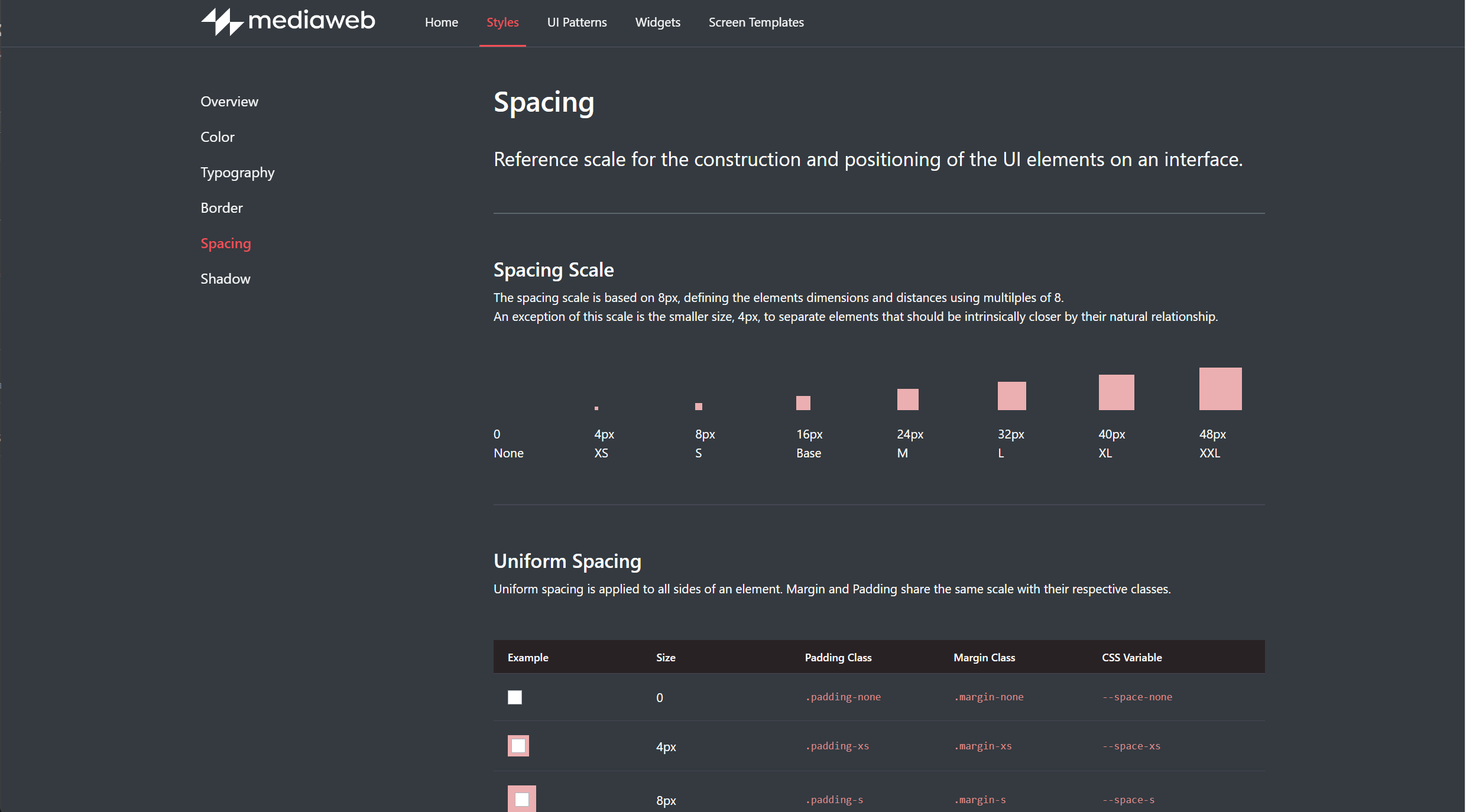
Task: Open the Home nav item
Action: tap(441, 22)
